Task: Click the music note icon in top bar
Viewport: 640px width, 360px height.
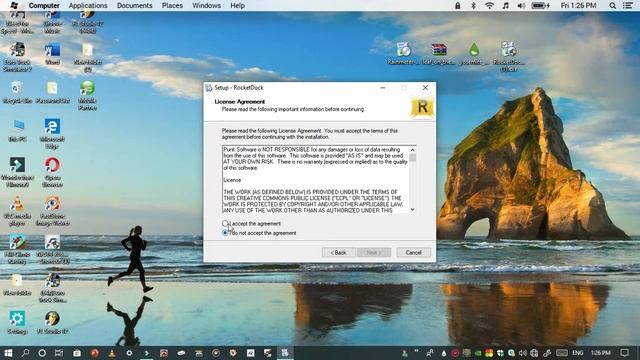Action: 506,6
